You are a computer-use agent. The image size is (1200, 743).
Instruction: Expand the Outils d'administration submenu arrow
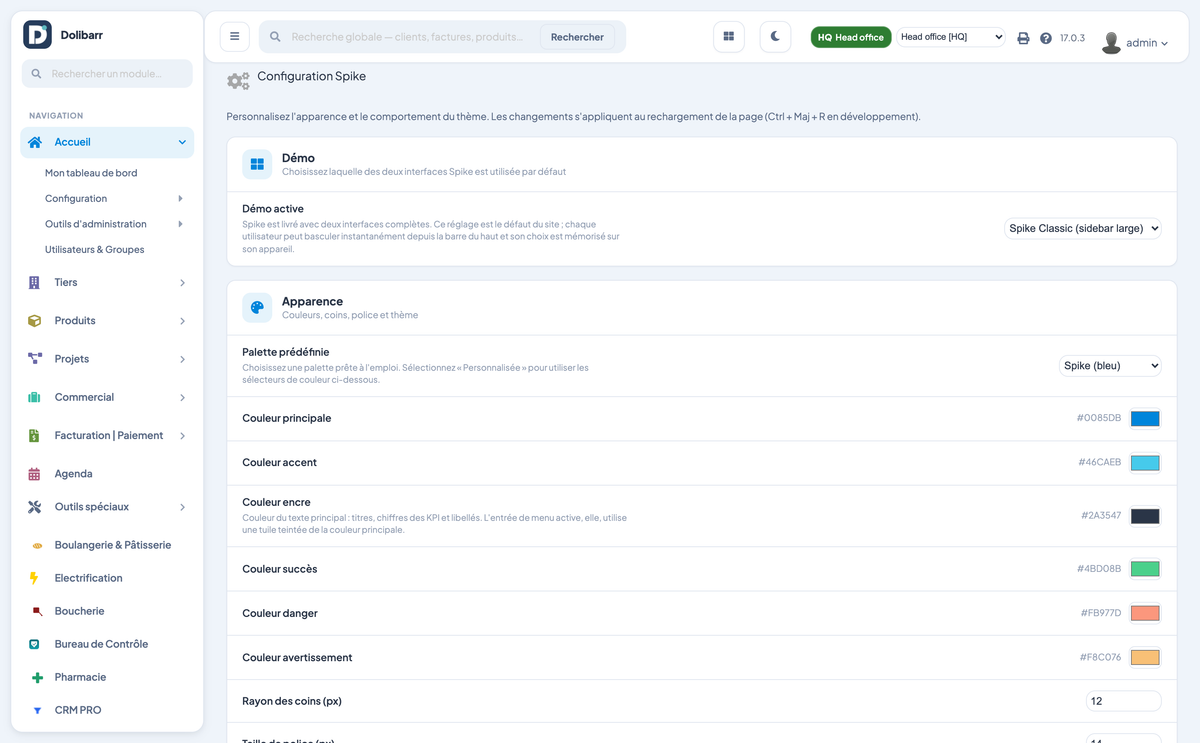tap(180, 224)
